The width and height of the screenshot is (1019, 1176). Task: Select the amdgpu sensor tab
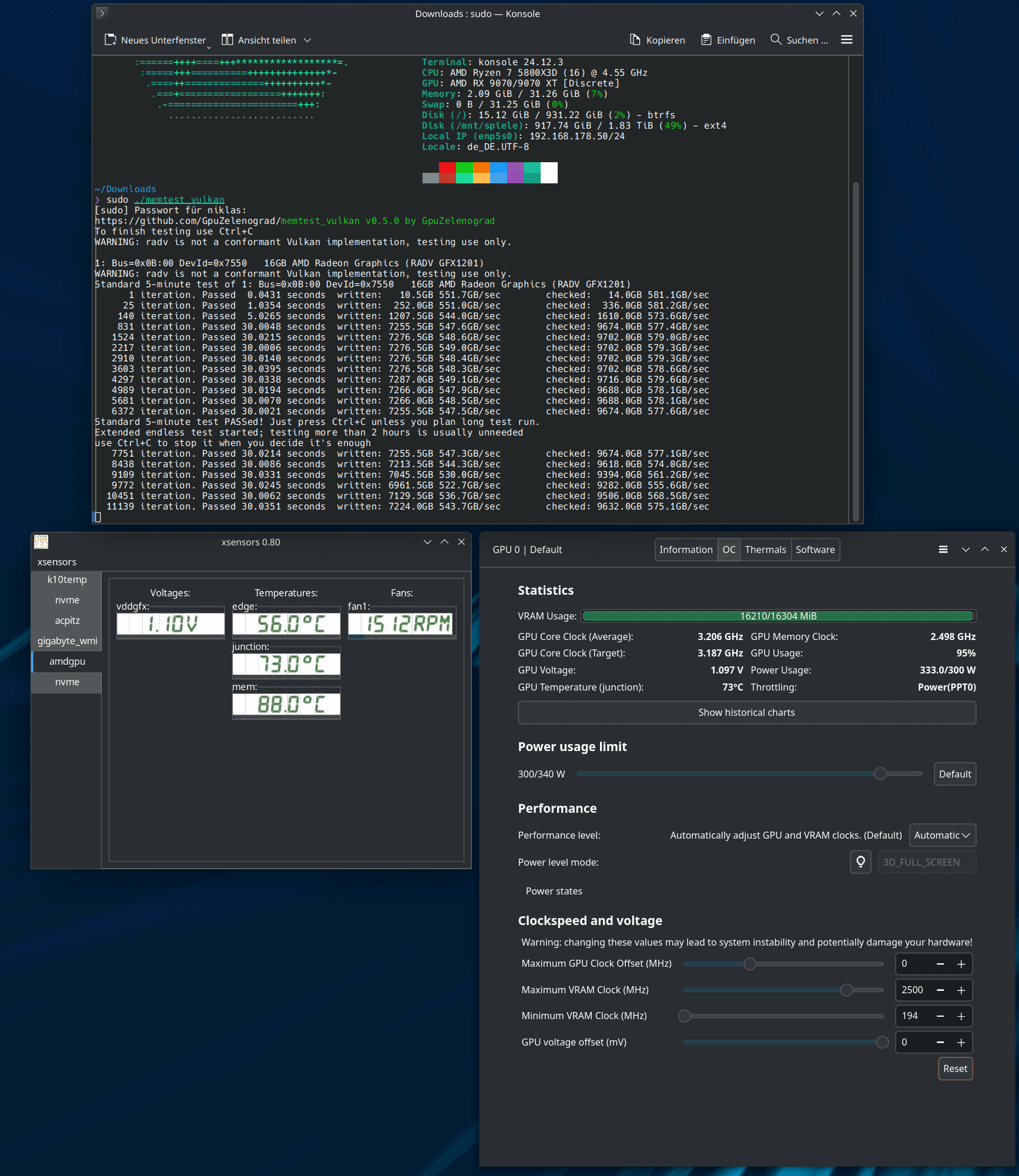point(67,662)
